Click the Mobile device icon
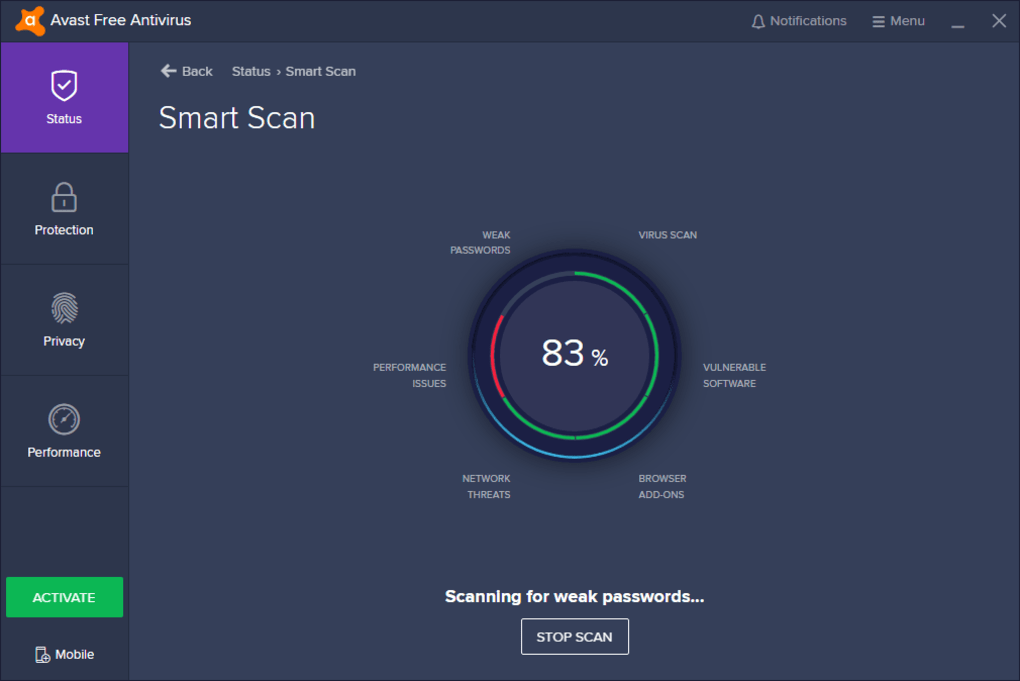This screenshot has height=681, width=1020. click(x=43, y=655)
